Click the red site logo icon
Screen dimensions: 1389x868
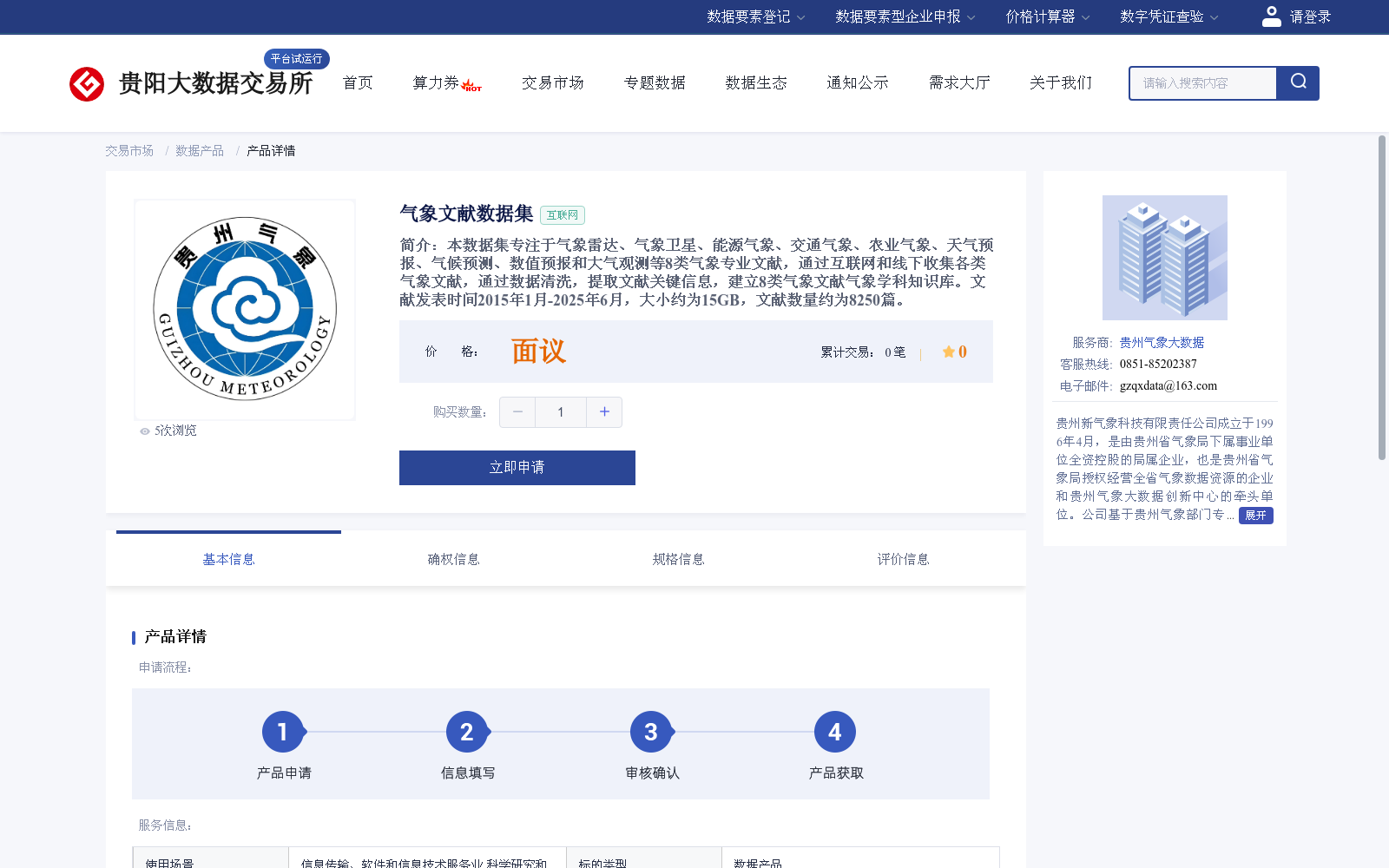point(87,84)
